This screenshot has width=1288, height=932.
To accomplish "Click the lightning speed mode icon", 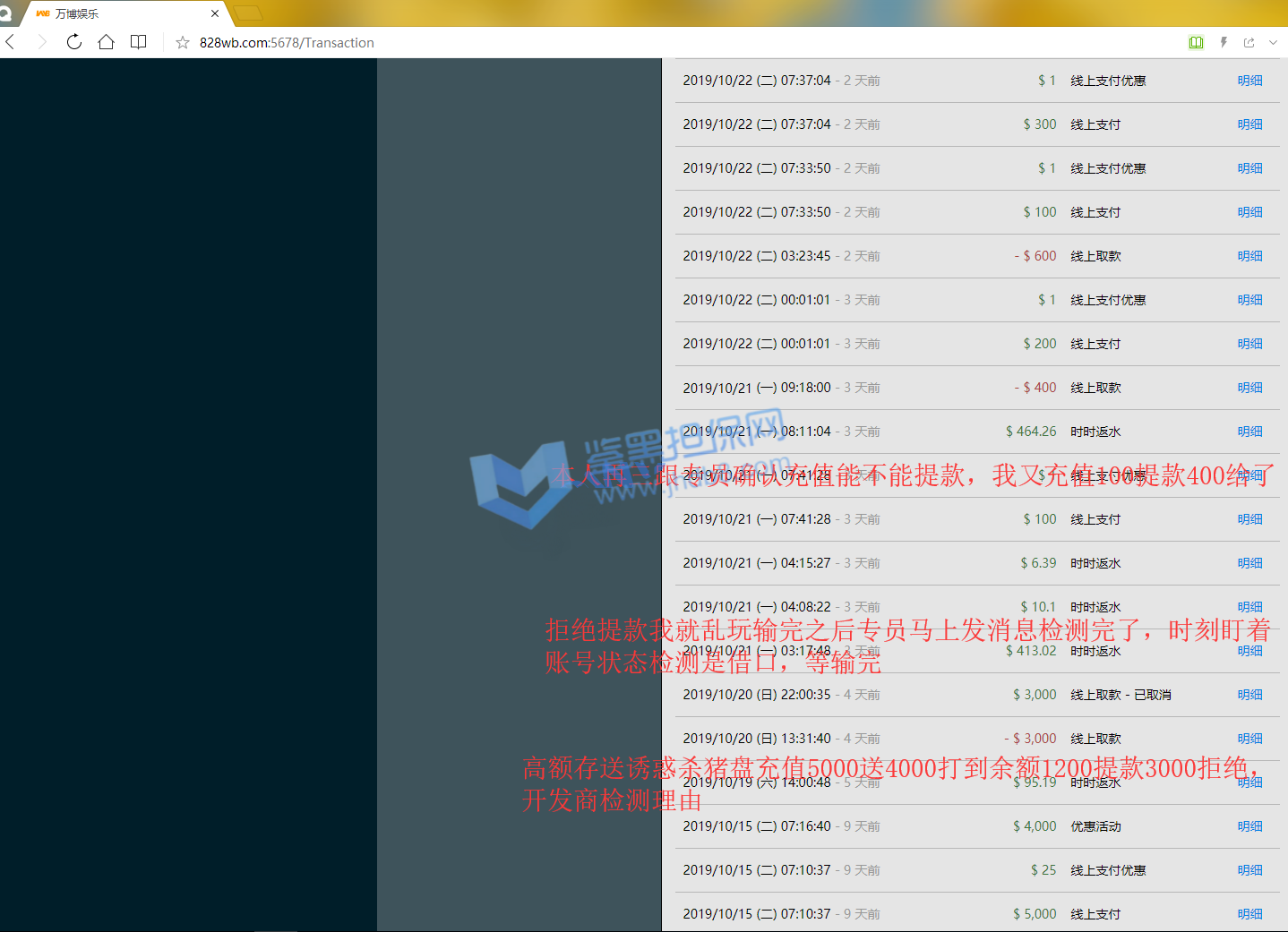I will pyautogui.click(x=1224, y=42).
